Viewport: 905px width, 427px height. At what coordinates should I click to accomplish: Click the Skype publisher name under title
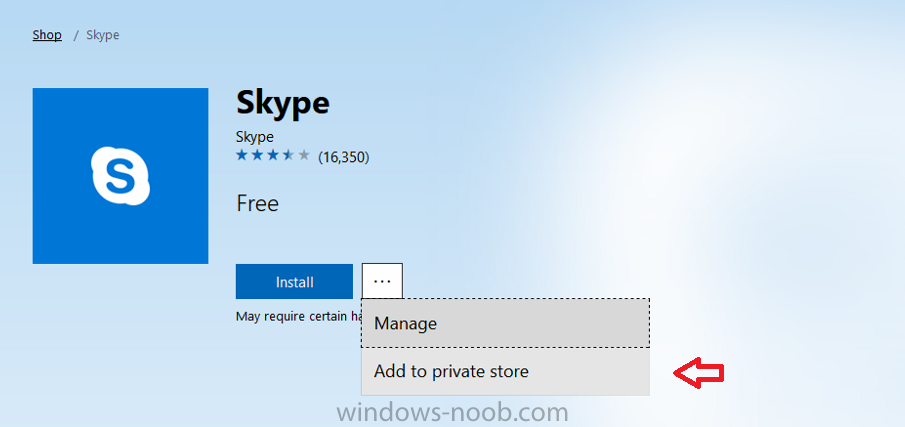pyautogui.click(x=255, y=137)
